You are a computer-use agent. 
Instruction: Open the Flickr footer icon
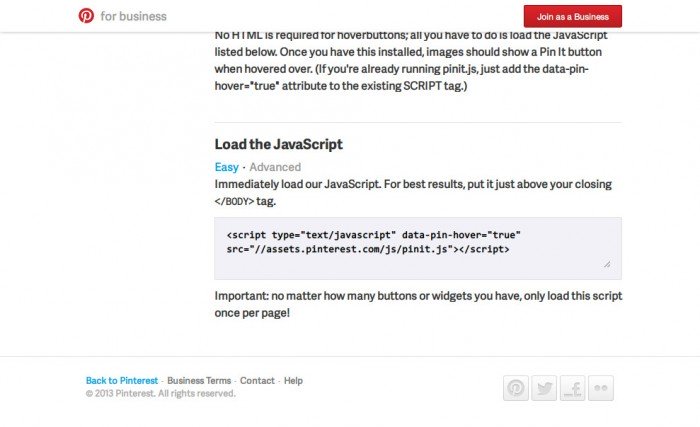coord(600,388)
